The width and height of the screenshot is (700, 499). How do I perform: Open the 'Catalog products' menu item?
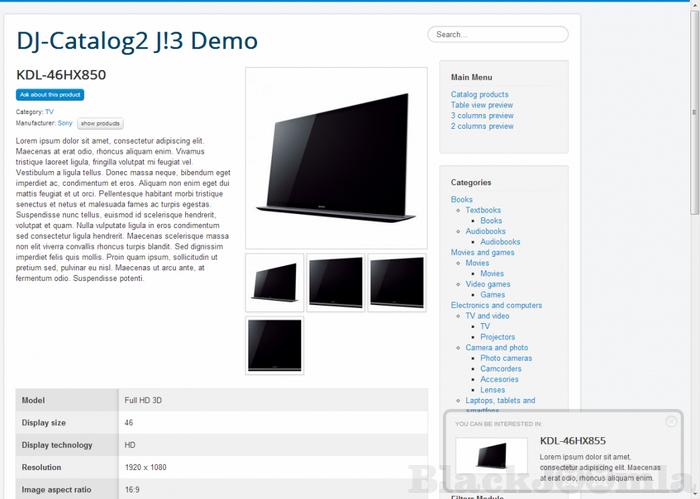pyautogui.click(x=479, y=95)
